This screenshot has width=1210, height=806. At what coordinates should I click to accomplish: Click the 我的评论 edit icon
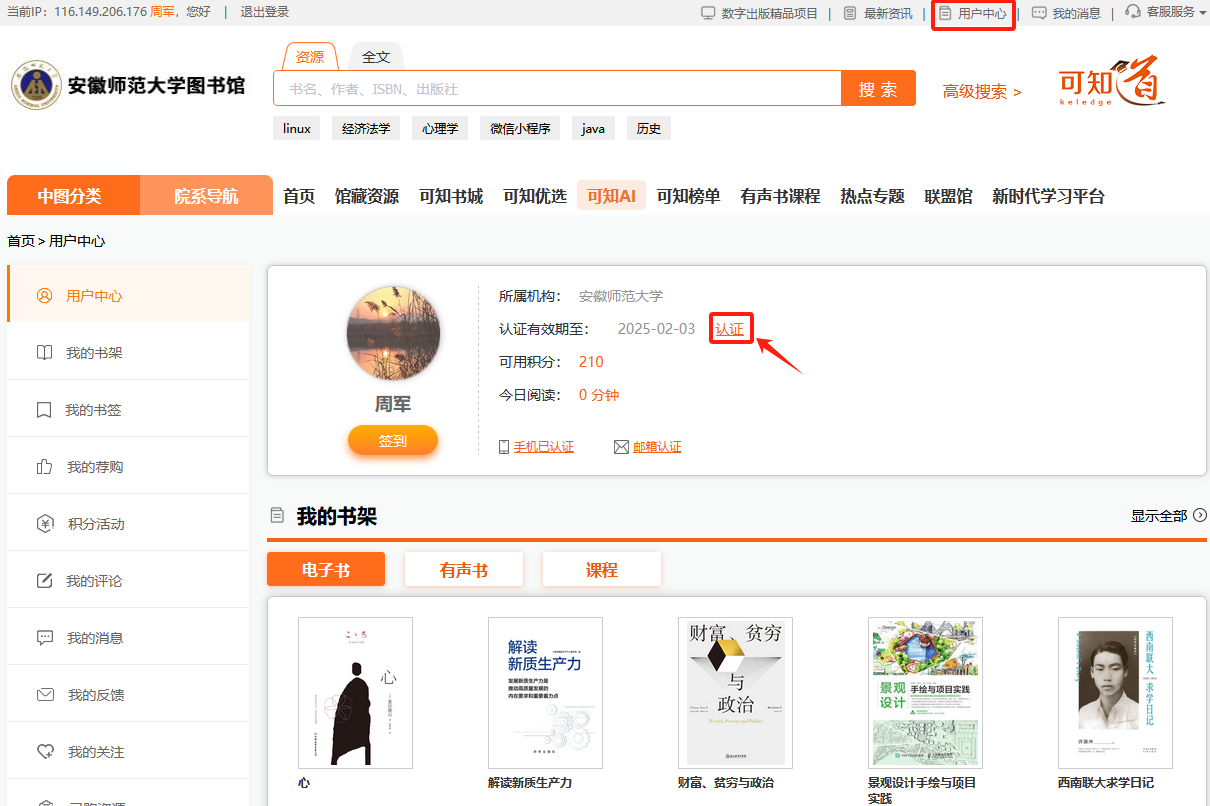click(x=44, y=581)
